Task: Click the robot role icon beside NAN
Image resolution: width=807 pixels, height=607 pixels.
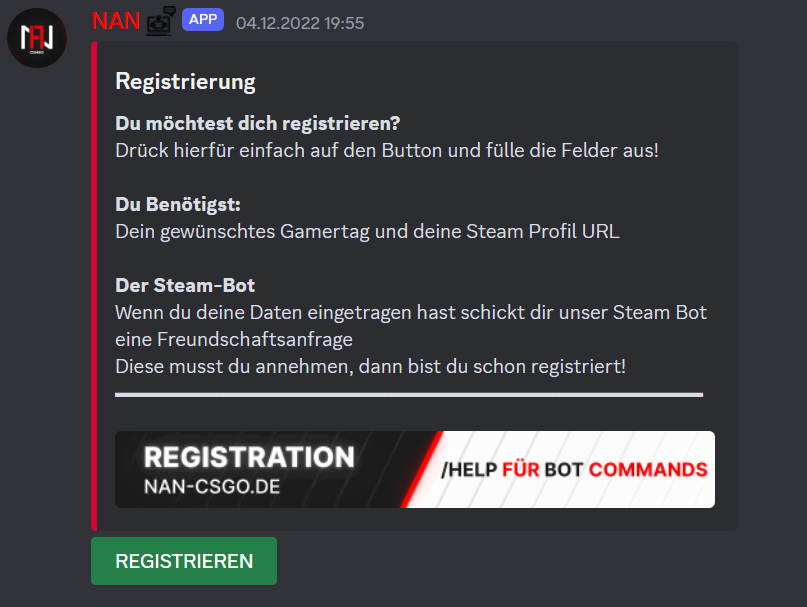Action: [161, 21]
